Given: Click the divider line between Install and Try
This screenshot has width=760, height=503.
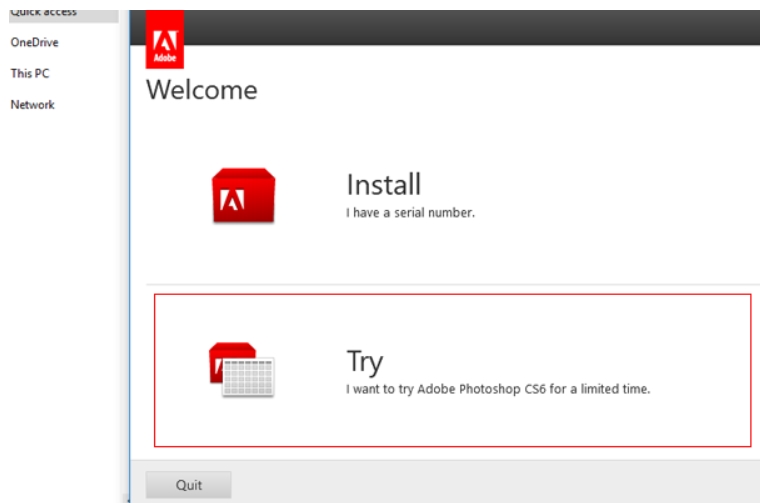Looking at the screenshot, I should (450, 284).
